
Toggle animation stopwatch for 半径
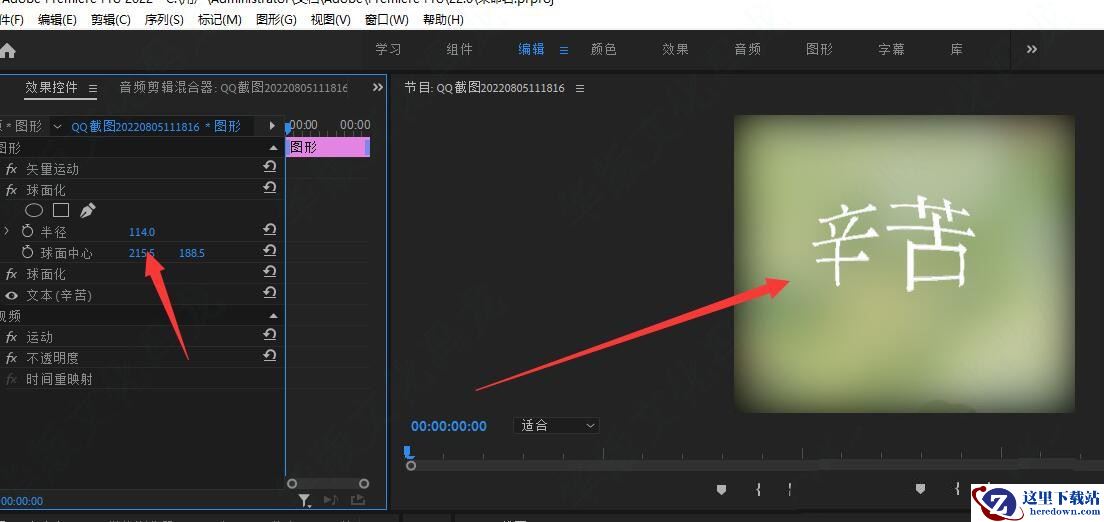coord(27,231)
